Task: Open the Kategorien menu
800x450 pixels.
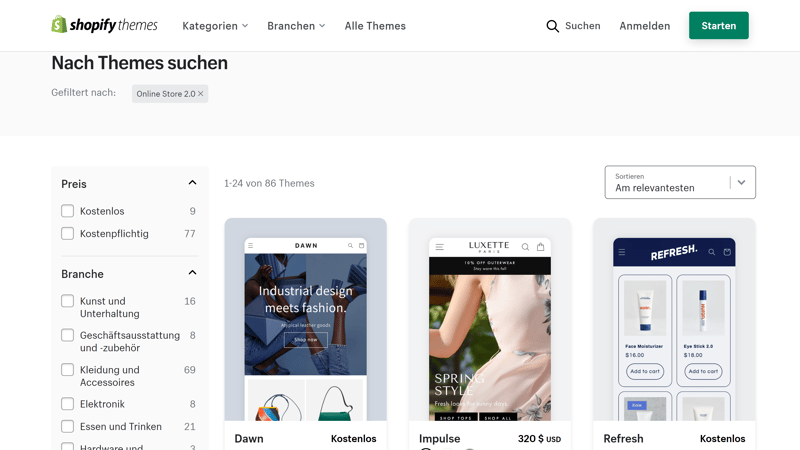Action: [x=215, y=26]
